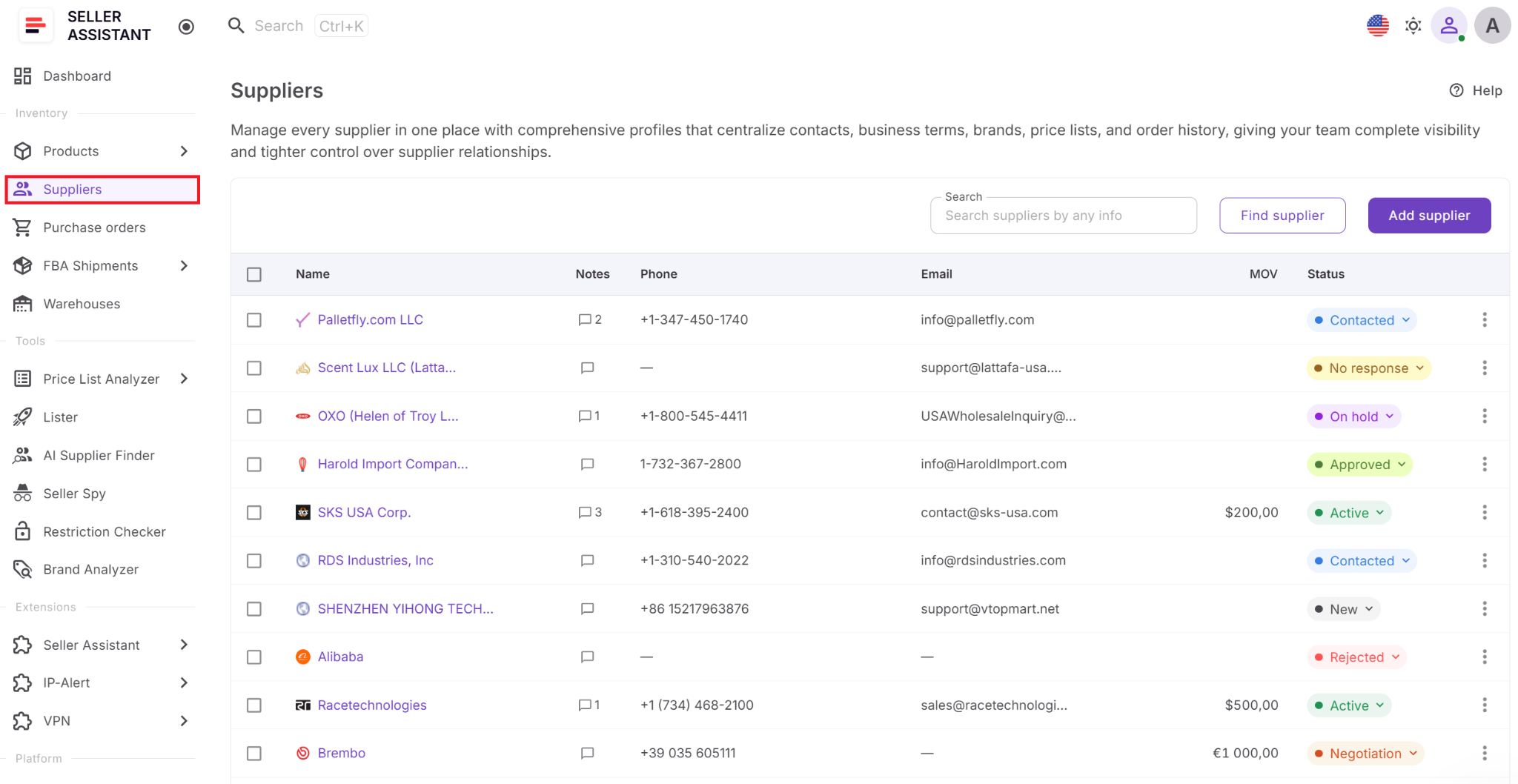Expand the IP-Alert submenu chevron
1518x784 pixels.
(184, 682)
